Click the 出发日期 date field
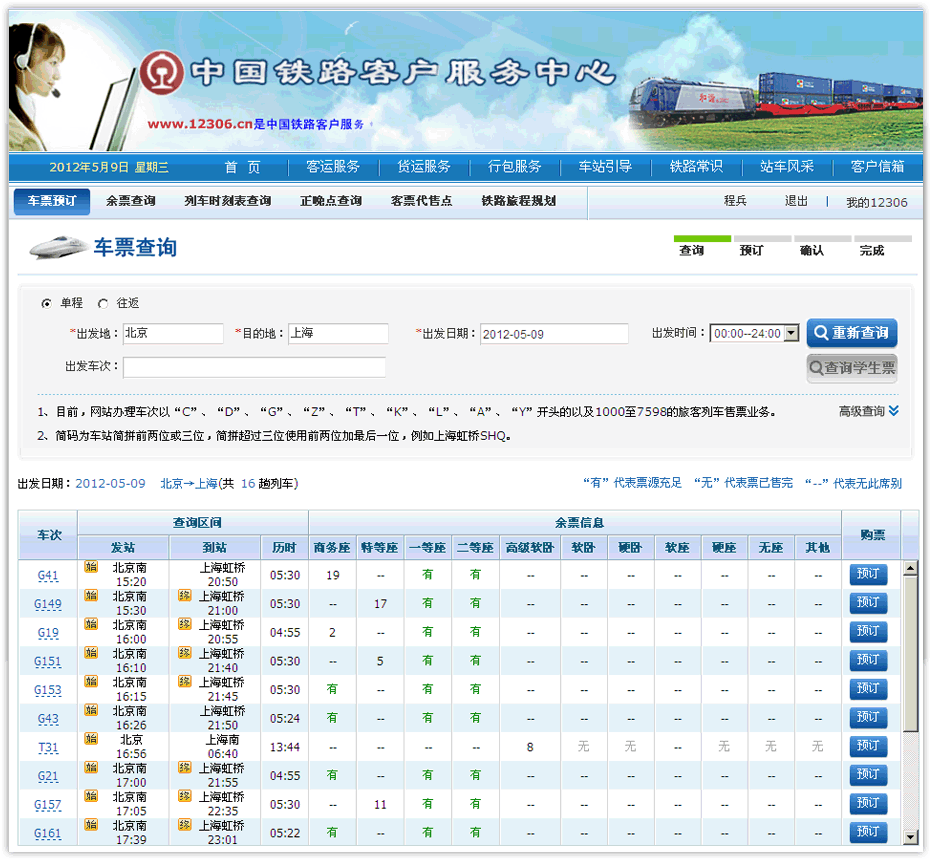Image resolution: width=930 pixels, height=862 pixels. click(x=554, y=333)
